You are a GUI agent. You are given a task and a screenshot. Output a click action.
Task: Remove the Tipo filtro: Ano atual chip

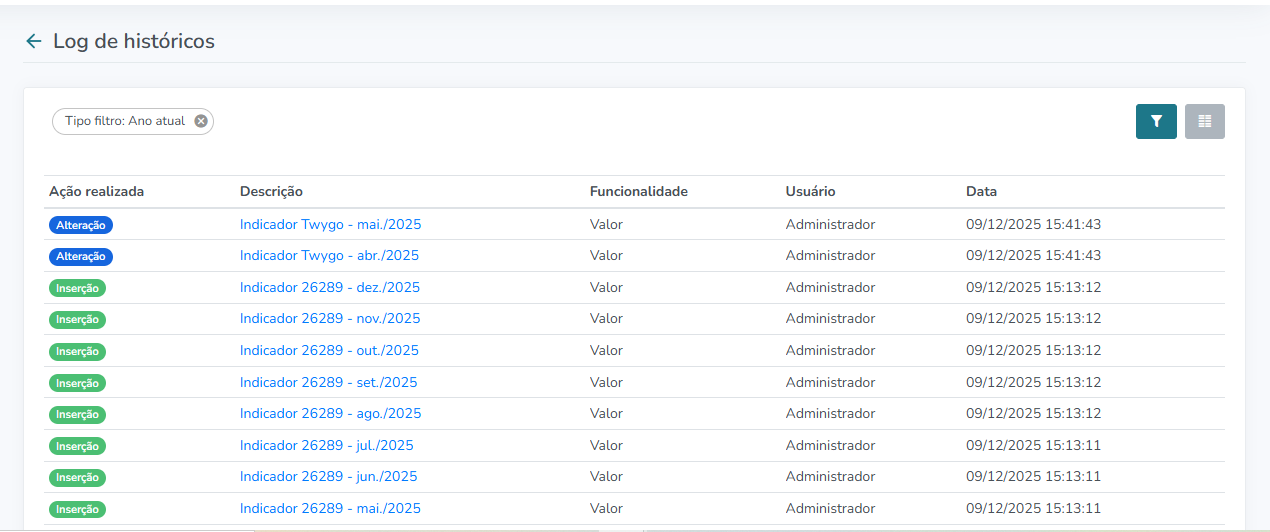click(x=201, y=121)
